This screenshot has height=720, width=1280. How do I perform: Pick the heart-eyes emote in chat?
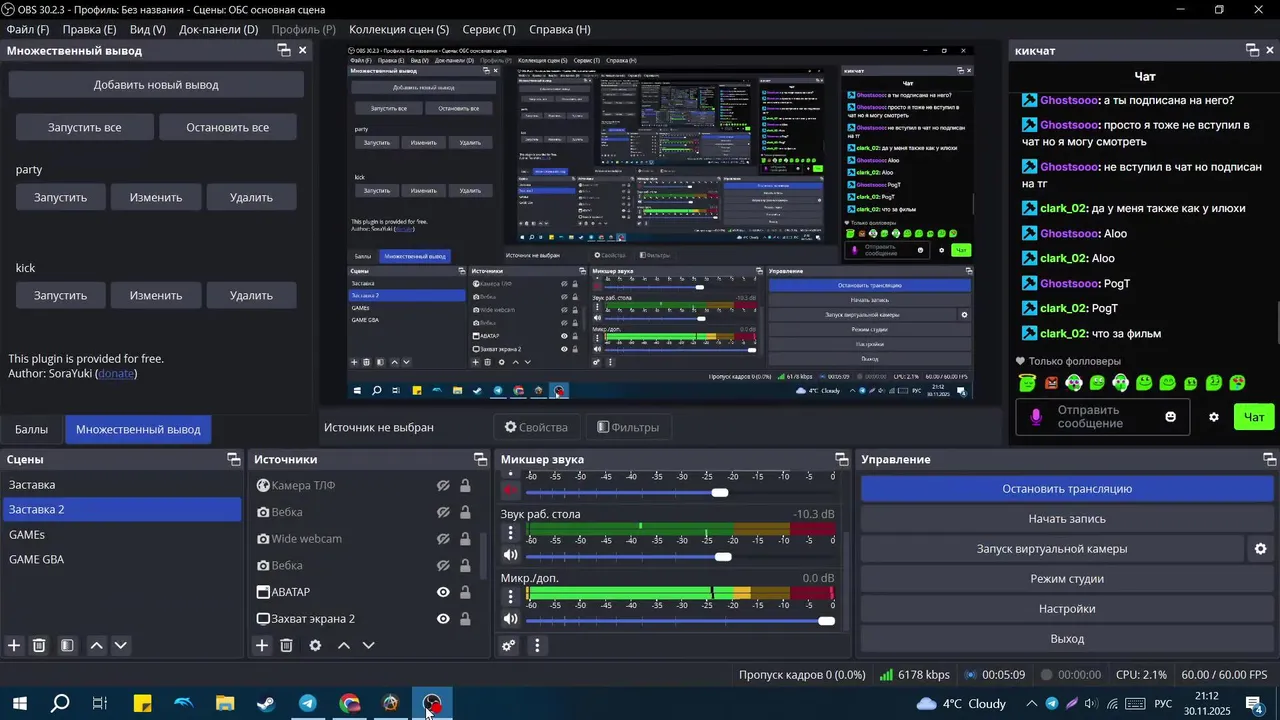1238,383
